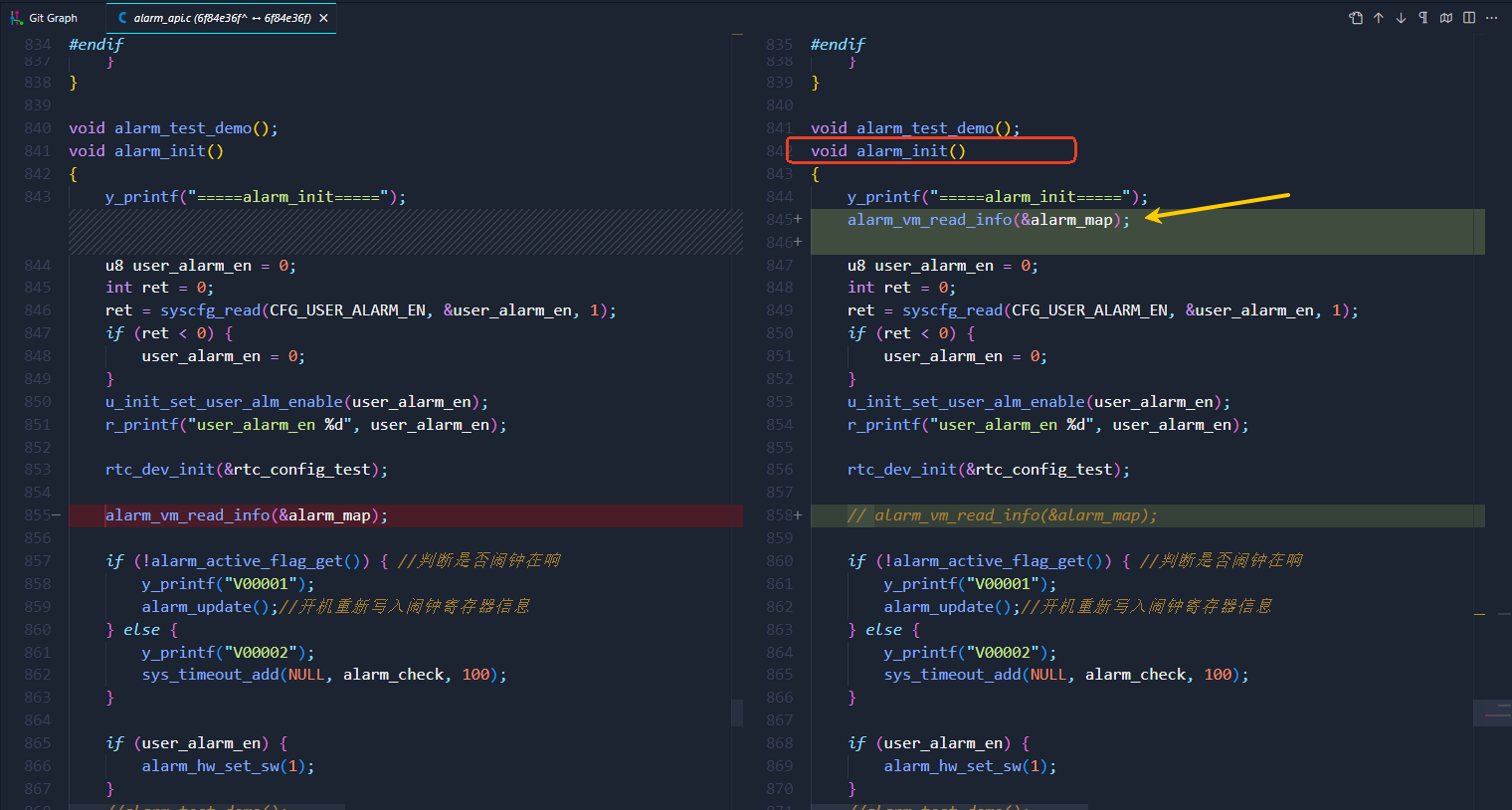
Task: Click the plus marker at line 858
Action: click(x=798, y=515)
